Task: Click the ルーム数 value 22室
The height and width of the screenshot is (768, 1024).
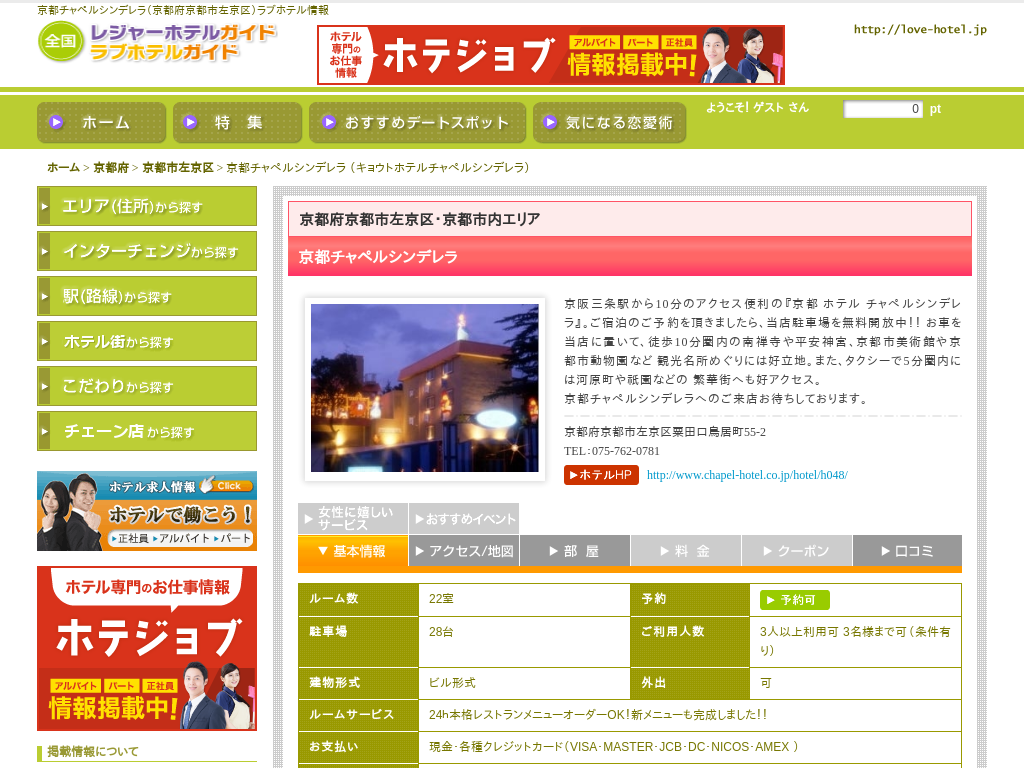Action: point(441,599)
